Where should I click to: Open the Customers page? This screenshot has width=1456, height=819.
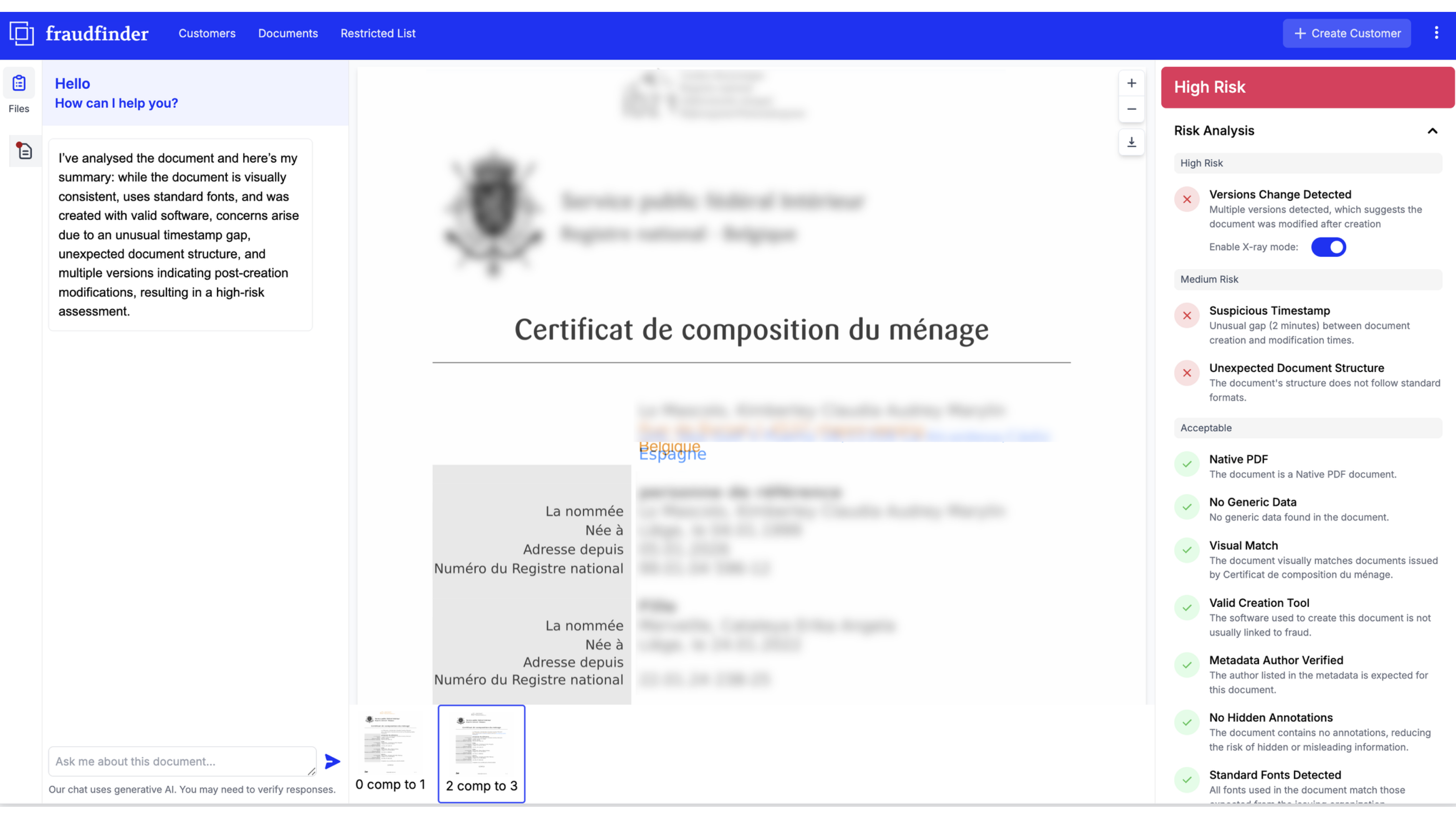(206, 33)
